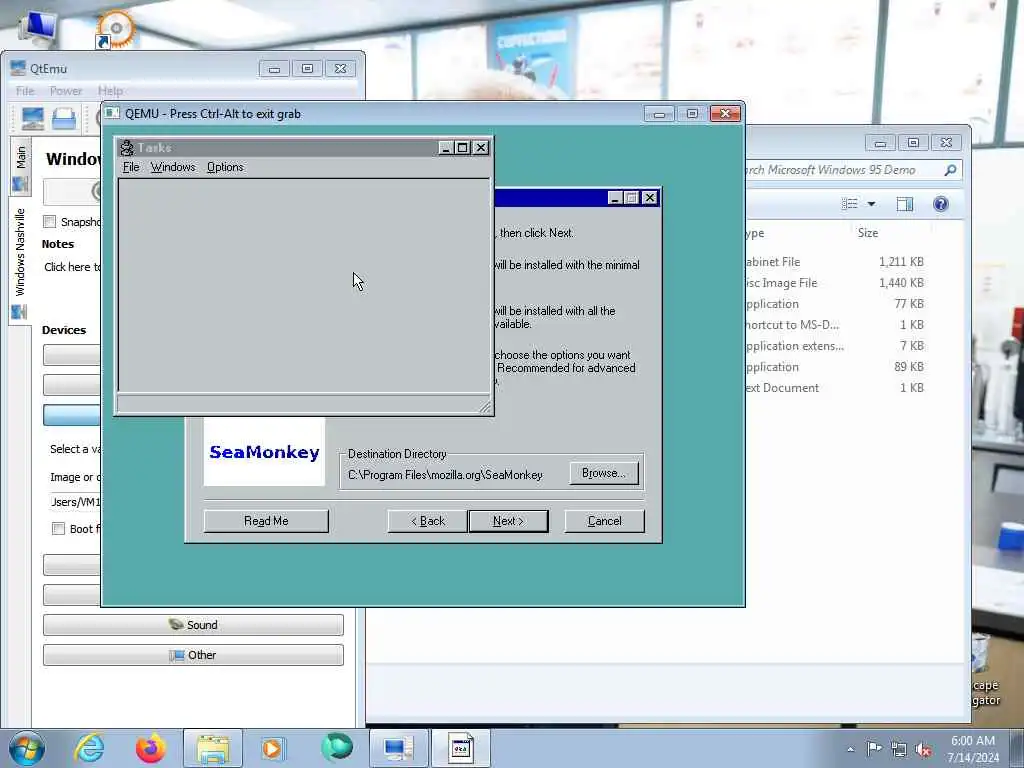Open the view options dropdown arrow in Explorer

pos(871,204)
